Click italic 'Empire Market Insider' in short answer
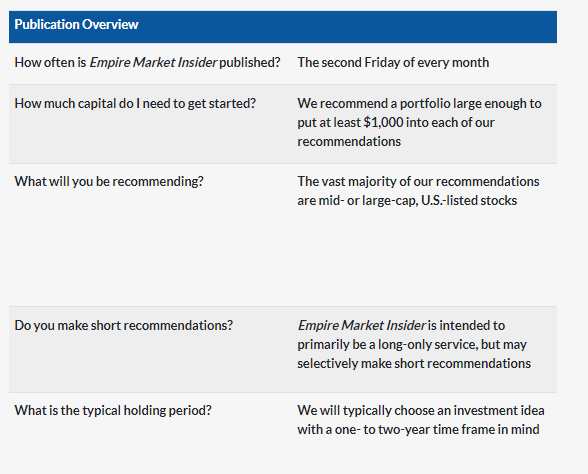Screen dimensions: 588x474 (x=362, y=326)
